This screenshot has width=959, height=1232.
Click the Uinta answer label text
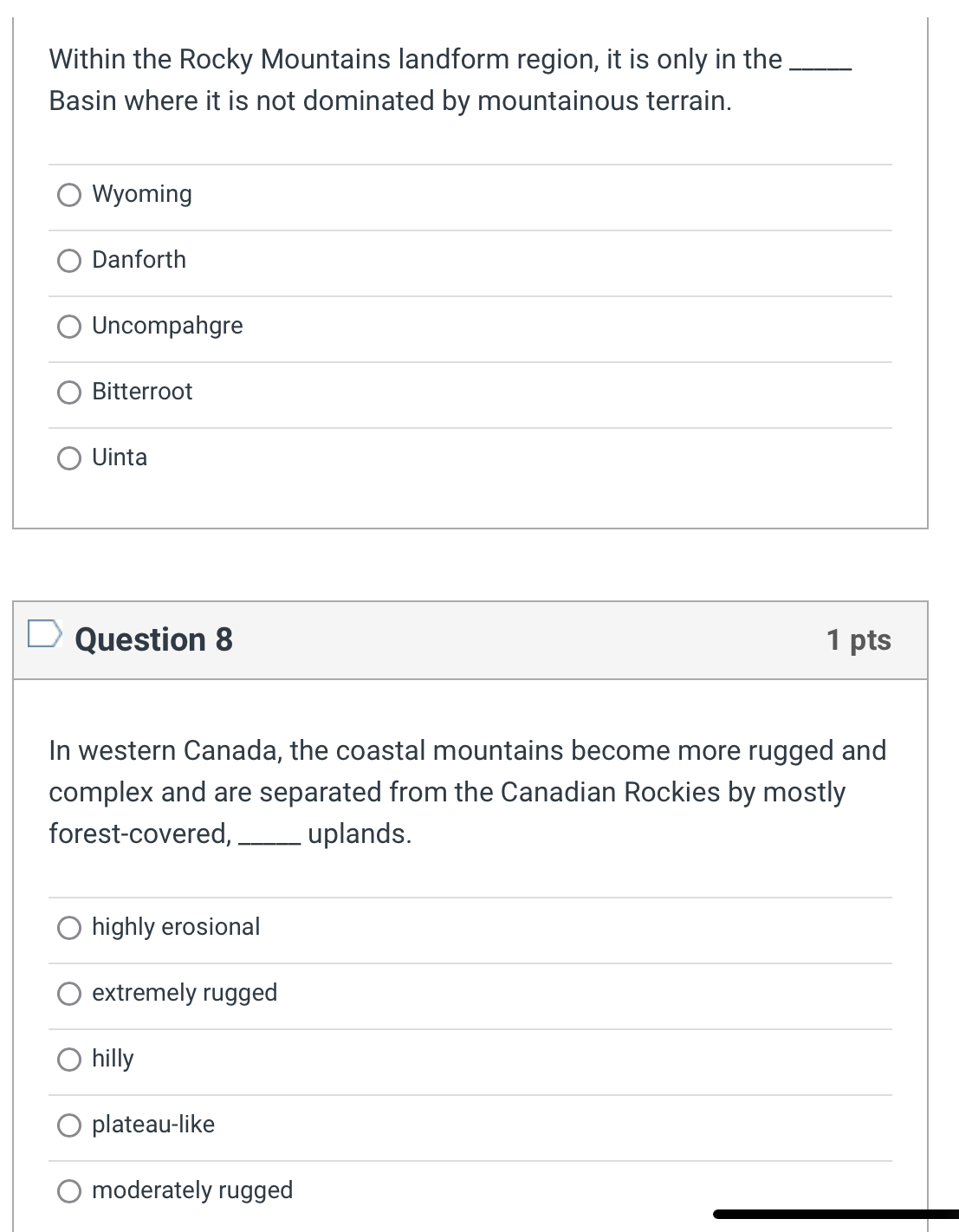tap(120, 457)
